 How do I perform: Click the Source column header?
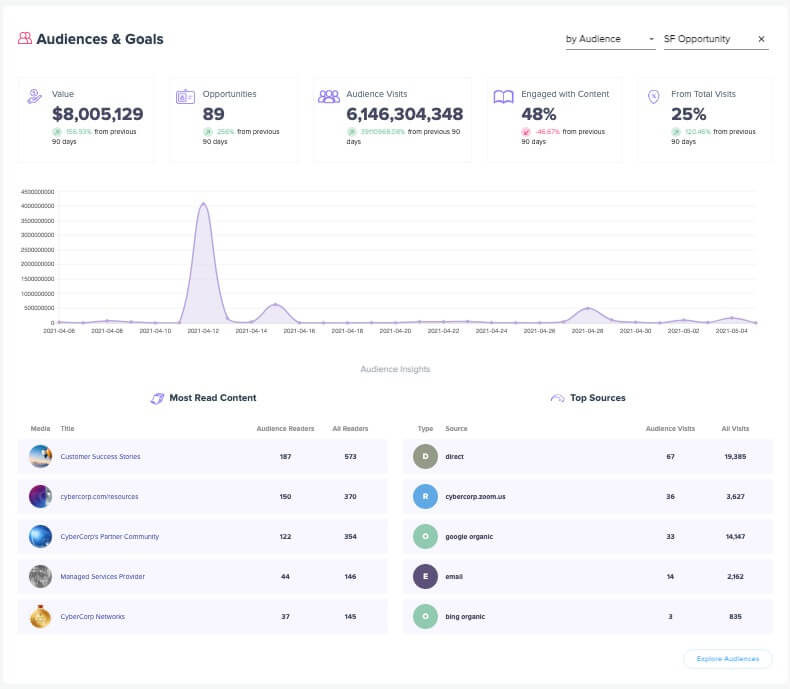456,429
